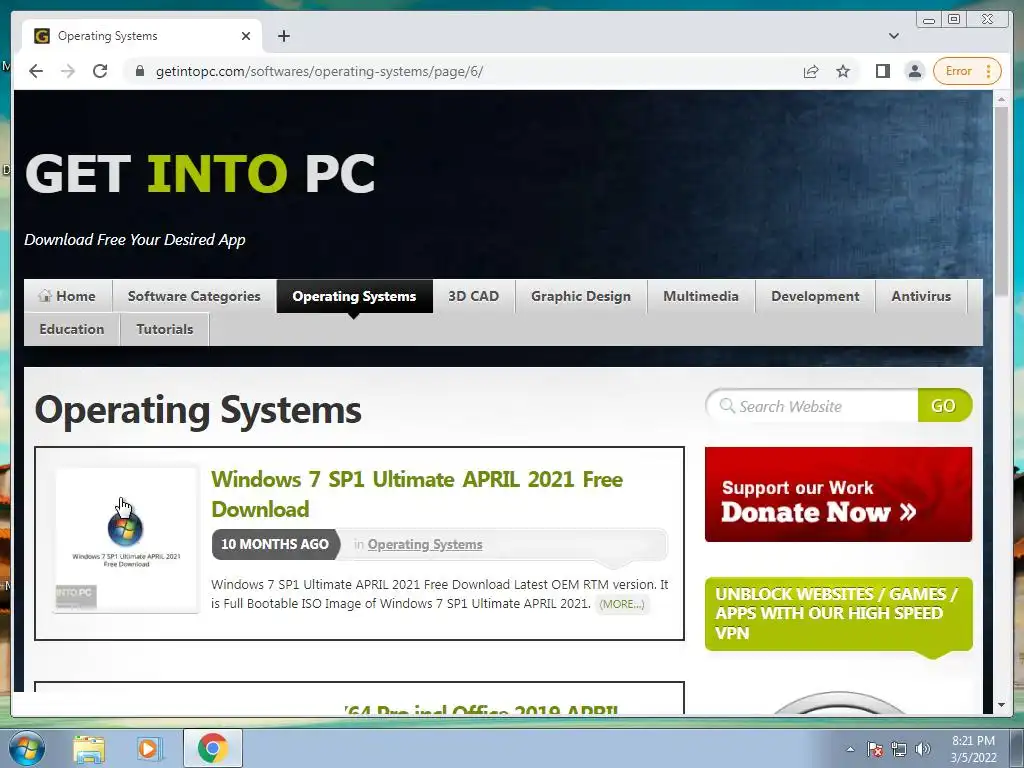Screen dimensions: 1024x768
Task: Open Action Center flag icon
Action: pyautogui.click(x=874, y=749)
